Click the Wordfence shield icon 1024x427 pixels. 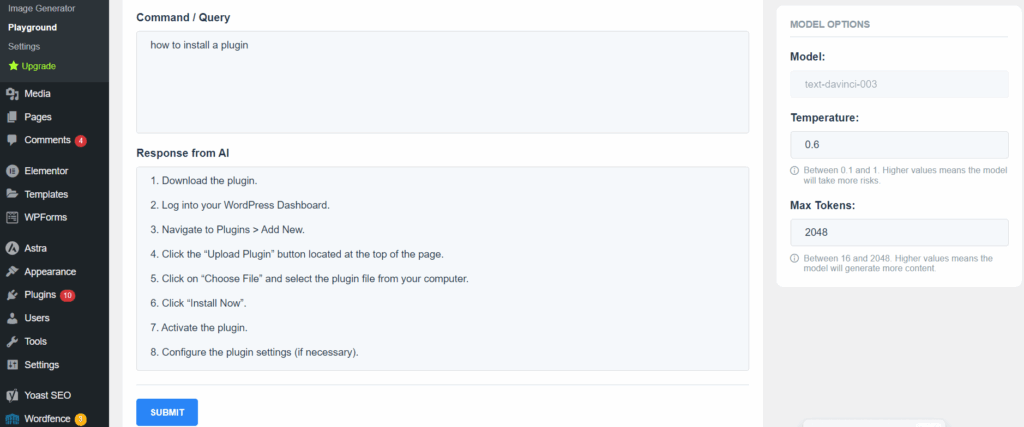(12, 419)
